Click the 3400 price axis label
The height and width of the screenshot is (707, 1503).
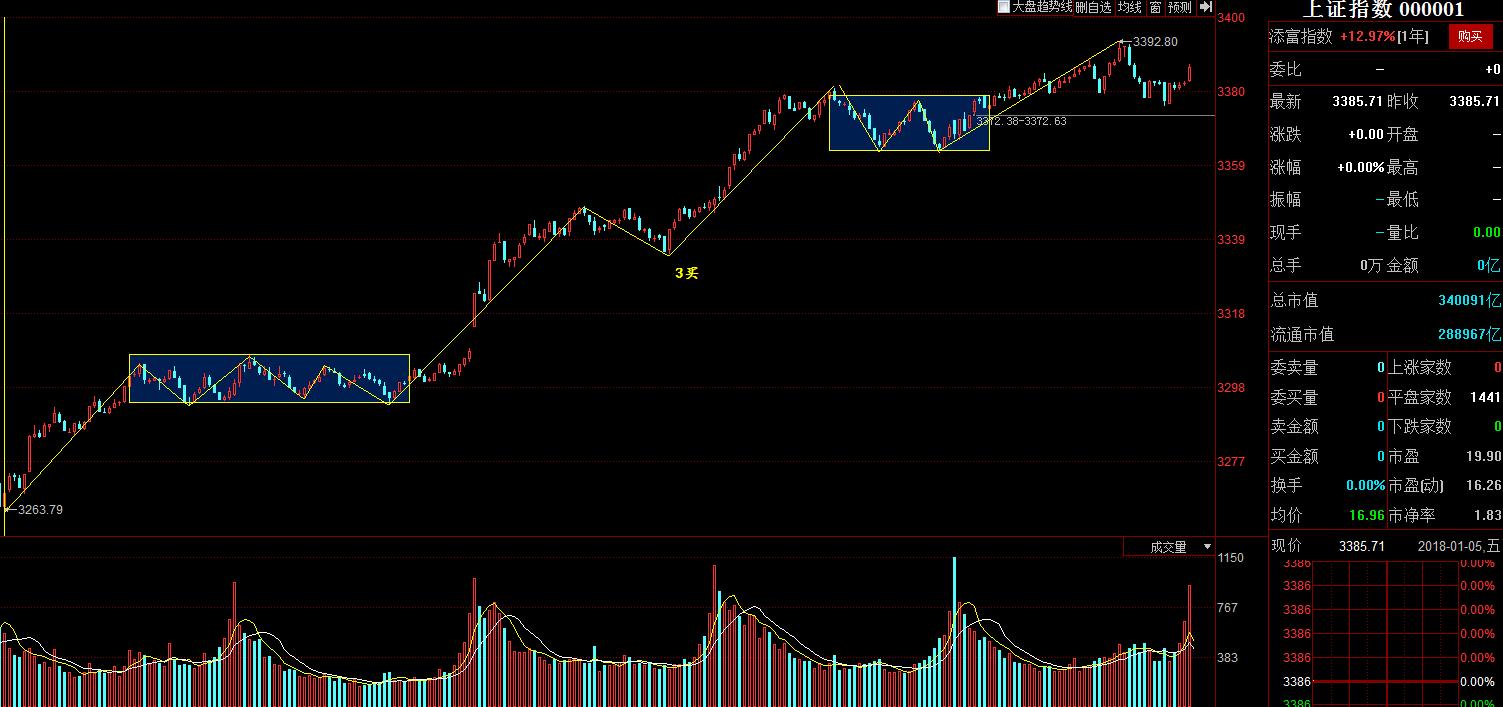pos(1231,18)
